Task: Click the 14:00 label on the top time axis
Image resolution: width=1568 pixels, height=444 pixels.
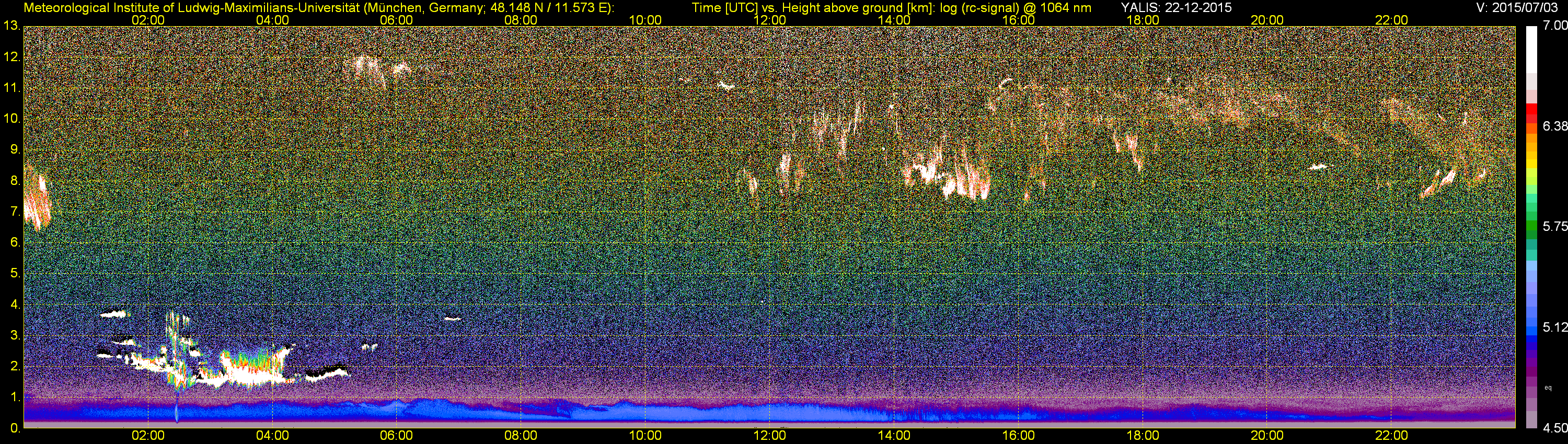Action: (x=894, y=20)
